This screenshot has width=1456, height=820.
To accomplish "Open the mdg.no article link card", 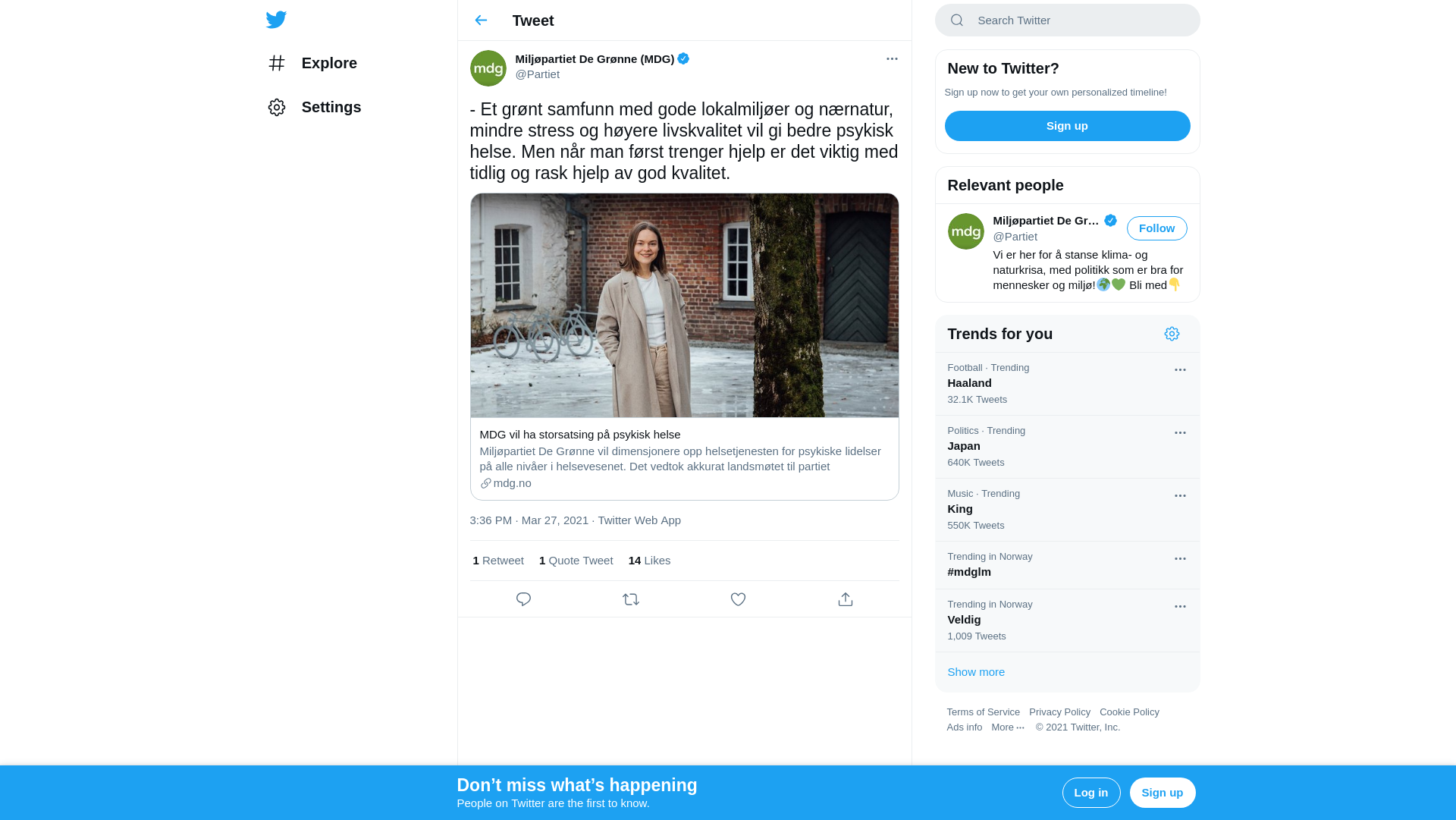I will (684, 458).
